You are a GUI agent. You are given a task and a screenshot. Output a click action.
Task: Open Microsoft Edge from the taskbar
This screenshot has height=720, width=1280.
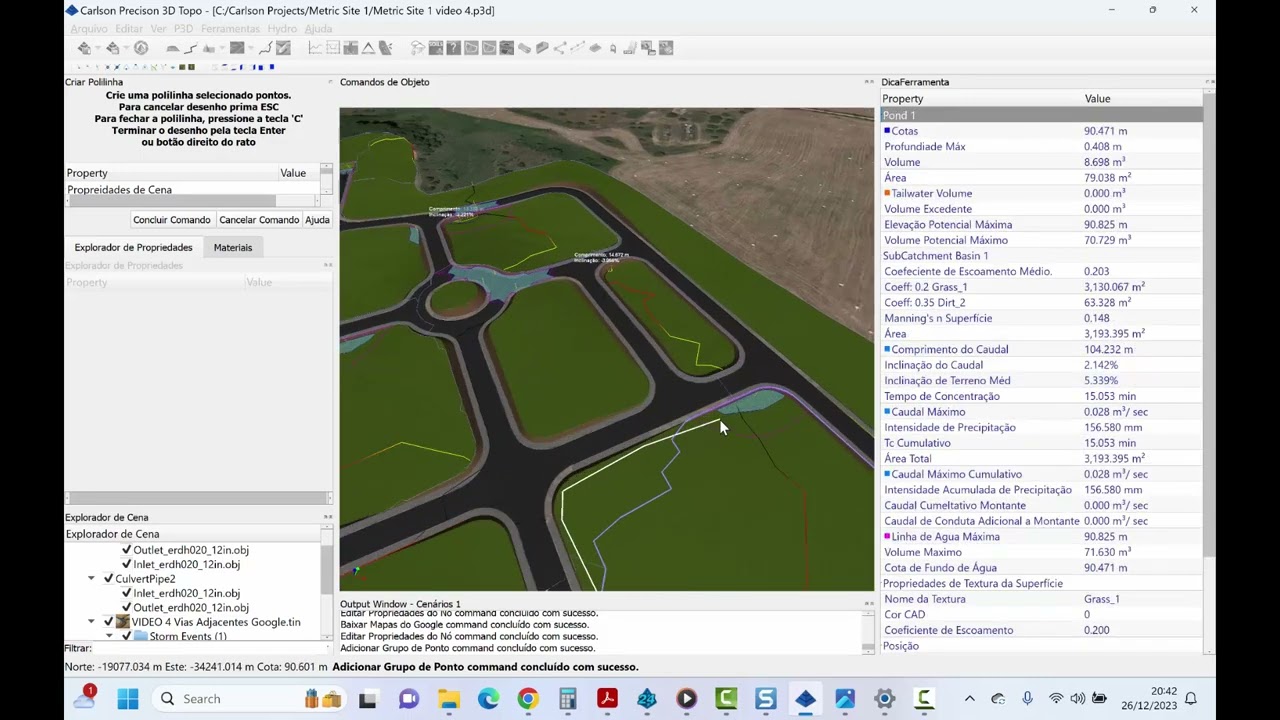[488, 699]
